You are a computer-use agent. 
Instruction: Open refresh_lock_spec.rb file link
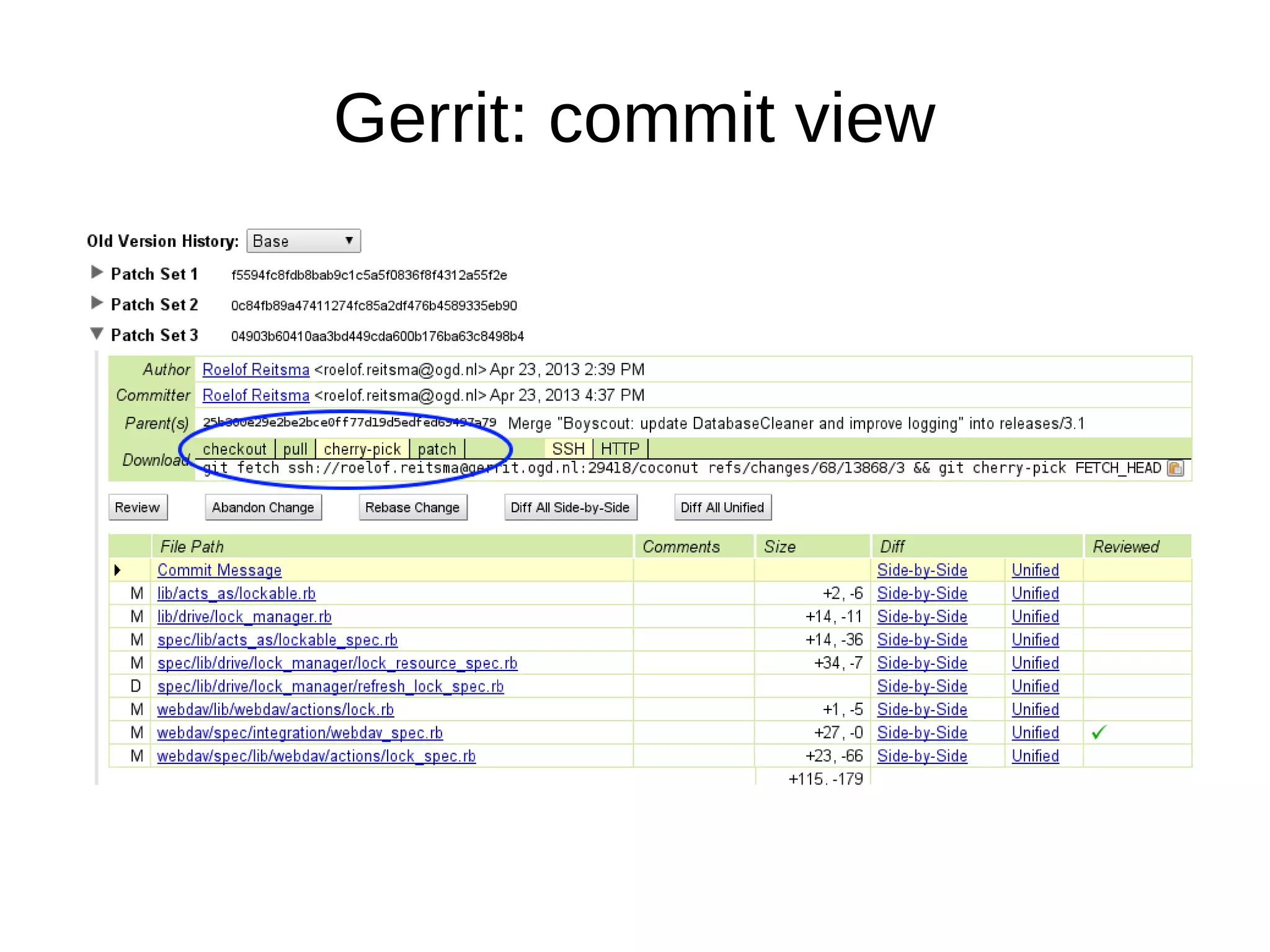pyautogui.click(x=331, y=687)
